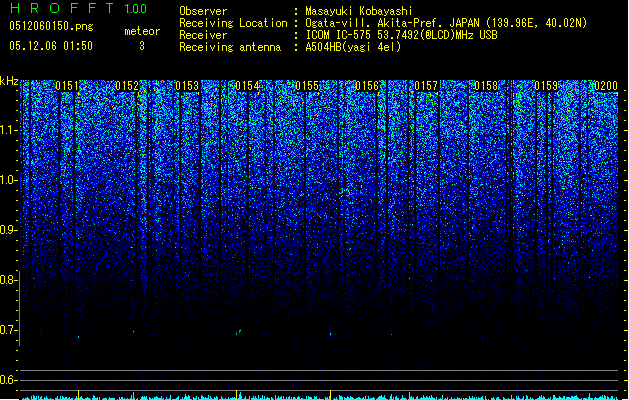Click the Ogata-vill. Akita-Pref. JAPAN location text
Image resolution: width=629 pixels, height=400 pixels.
click(x=446, y=23)
